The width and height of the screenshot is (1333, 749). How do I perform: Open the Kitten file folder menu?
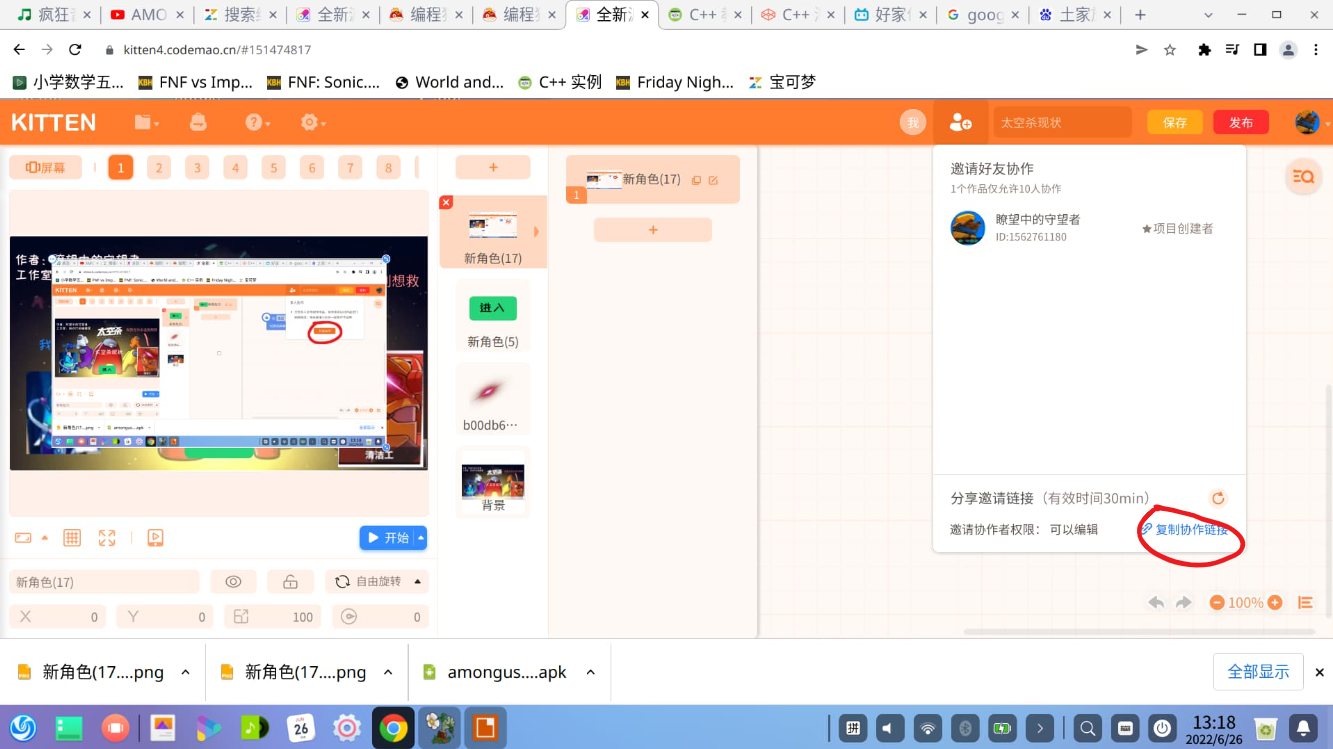coord(146,122)
